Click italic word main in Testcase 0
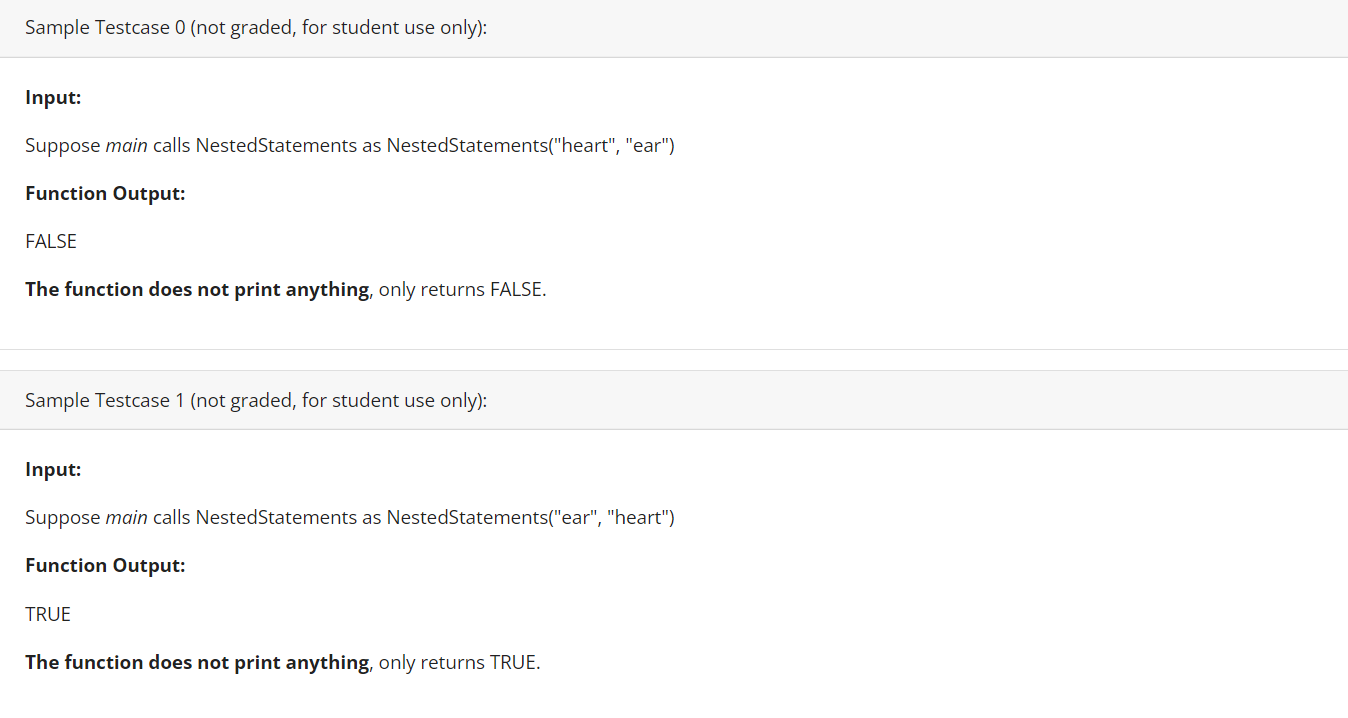The image size is (1348, 718). tap(127, 146)
